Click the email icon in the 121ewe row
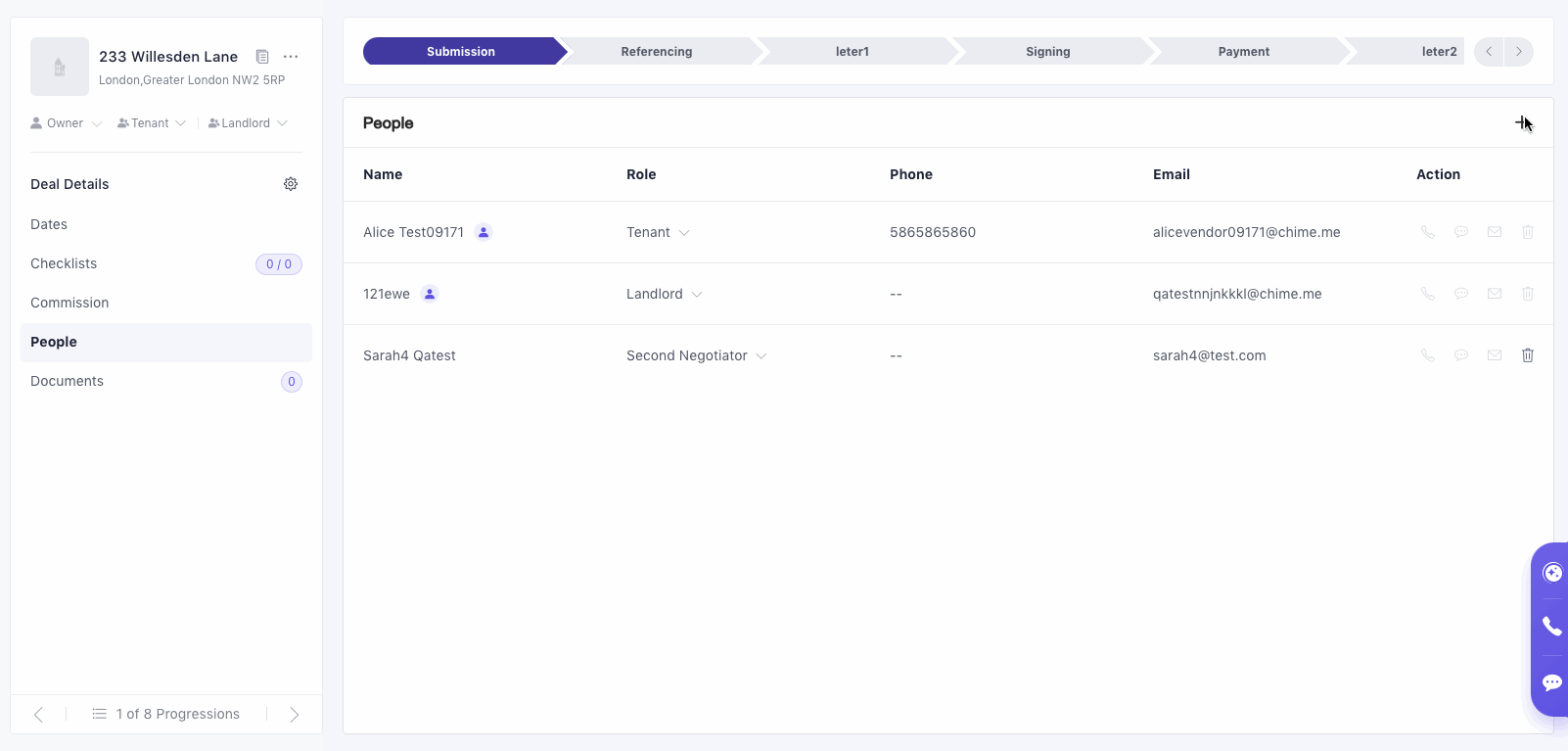Screen dimensions: 1568x751 pyautogui.click(x=1495, y=294)
